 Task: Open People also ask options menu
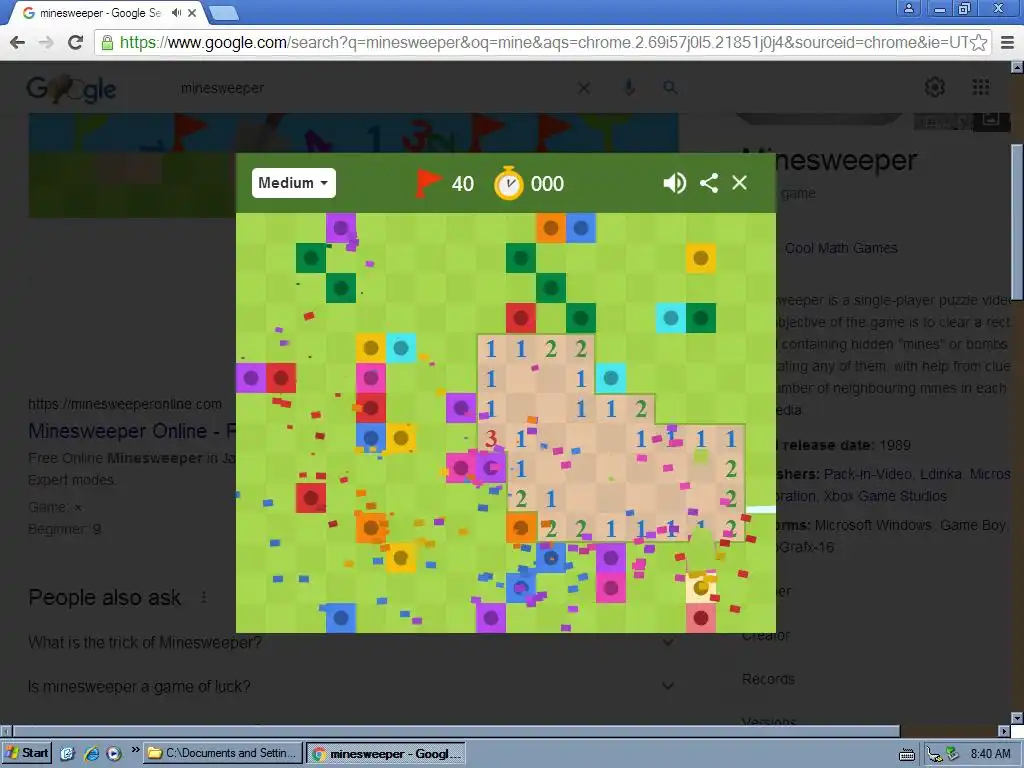pyautogui.click(x=204, y=598)
